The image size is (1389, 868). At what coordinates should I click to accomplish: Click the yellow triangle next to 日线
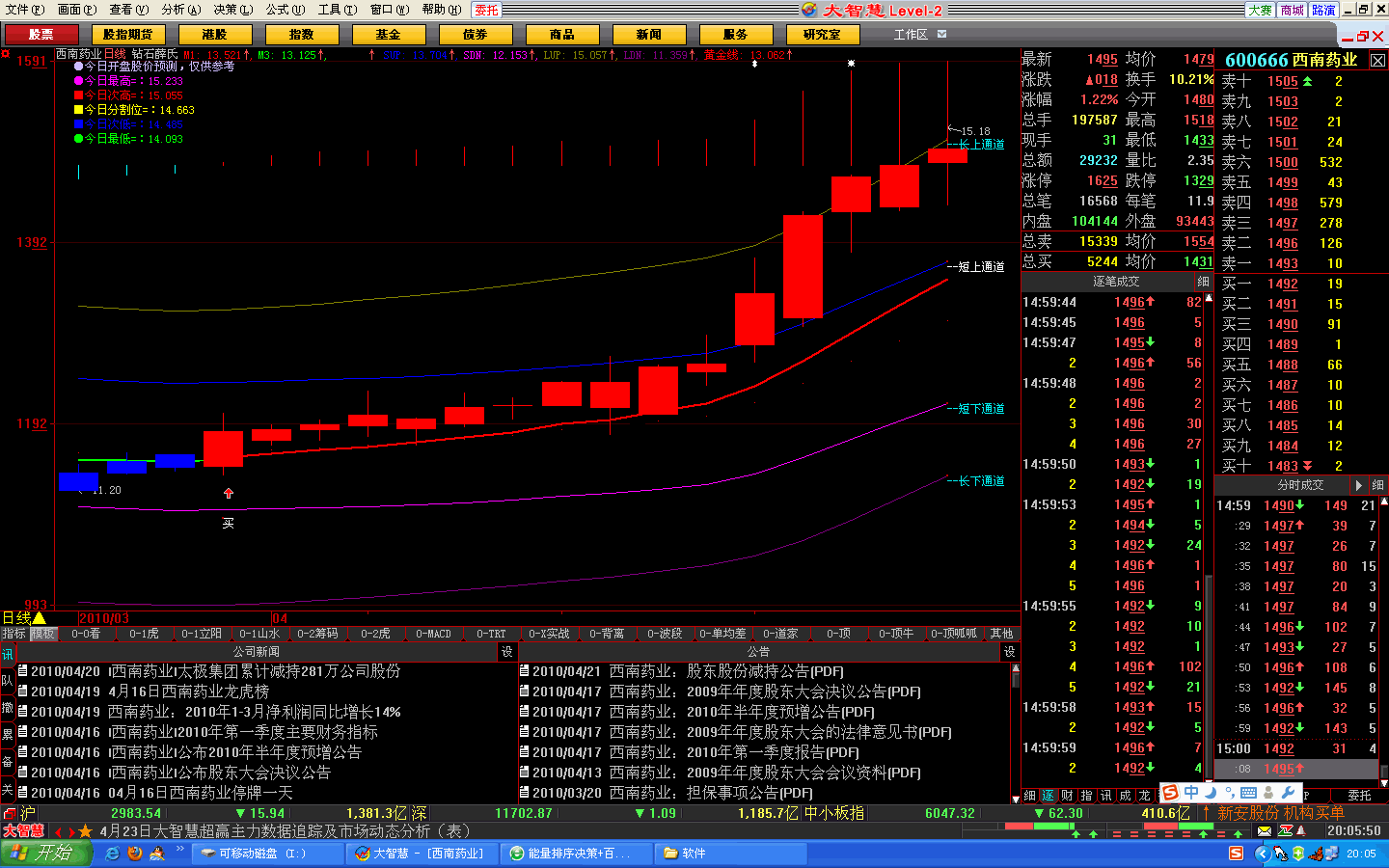point(40,617)
